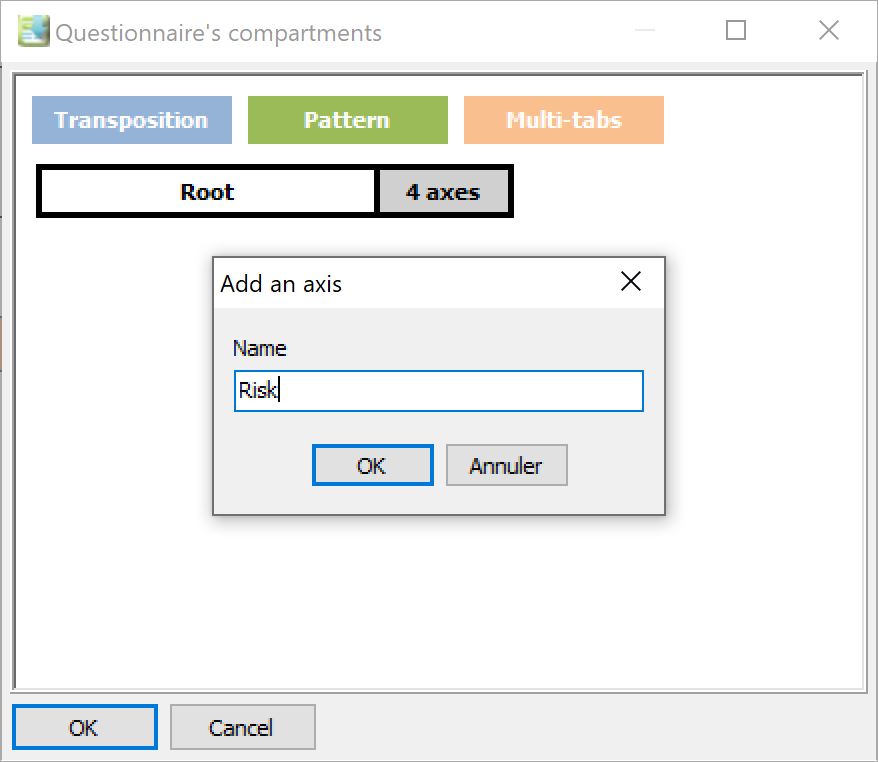
Task: Click Annuler to cancel adding axis
Action: (x=506, y=465)
